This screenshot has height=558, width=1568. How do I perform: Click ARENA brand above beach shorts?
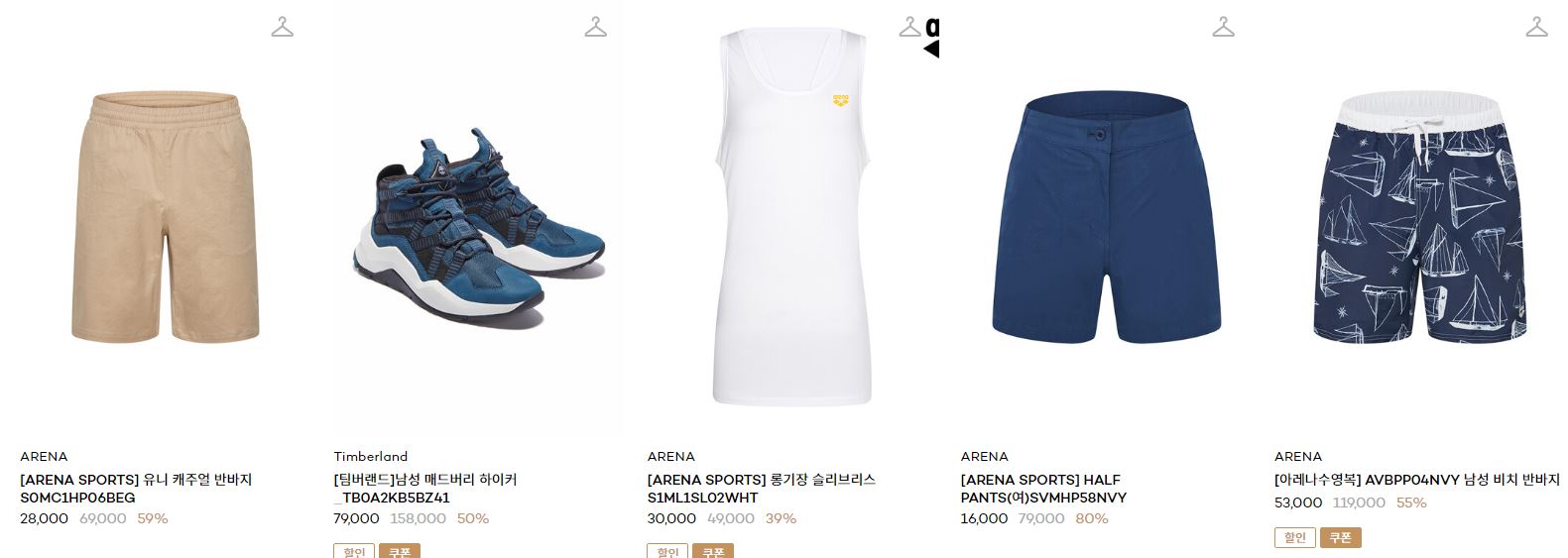click(1298, 457)
